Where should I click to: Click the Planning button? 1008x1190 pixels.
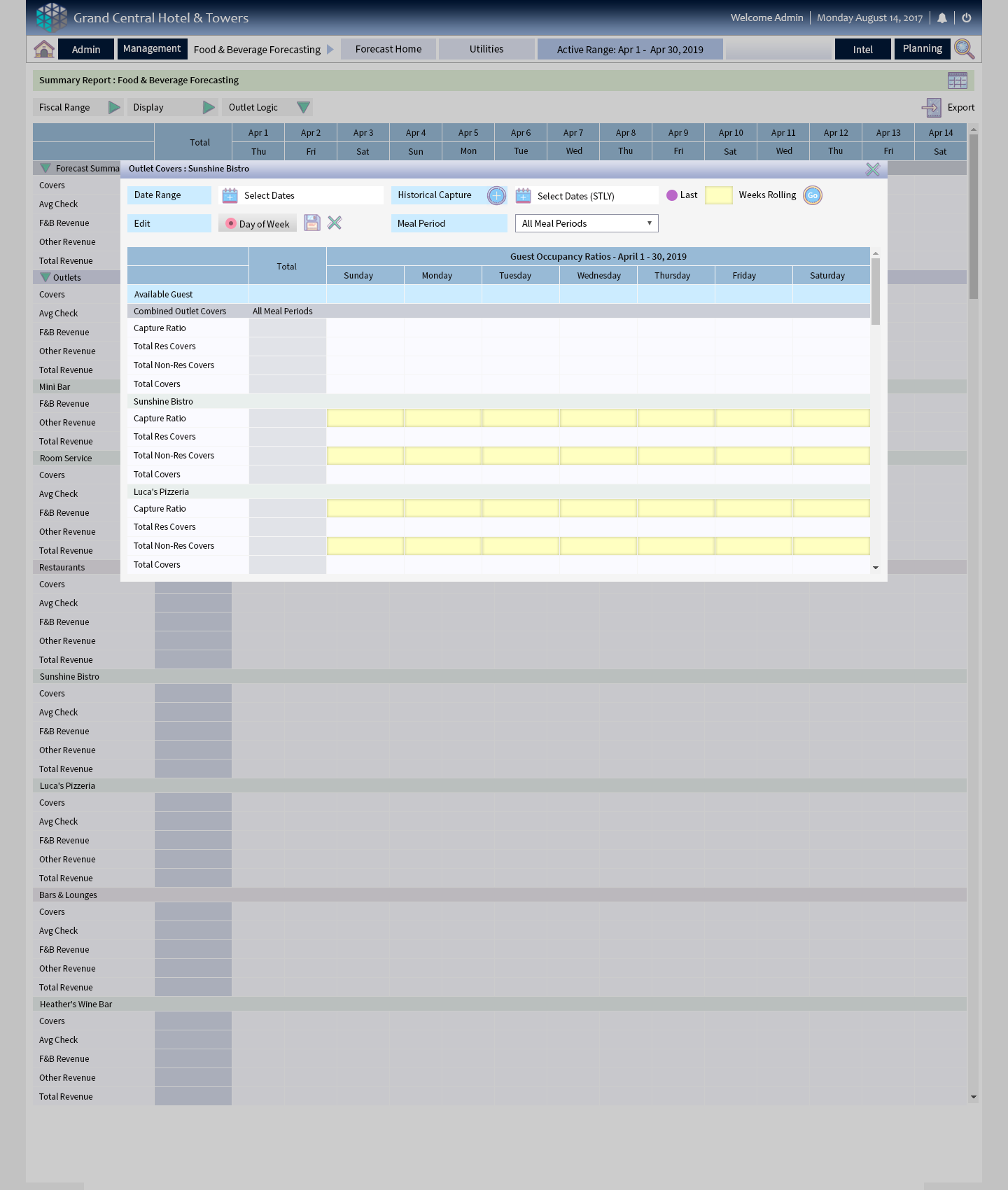[922, 49]
